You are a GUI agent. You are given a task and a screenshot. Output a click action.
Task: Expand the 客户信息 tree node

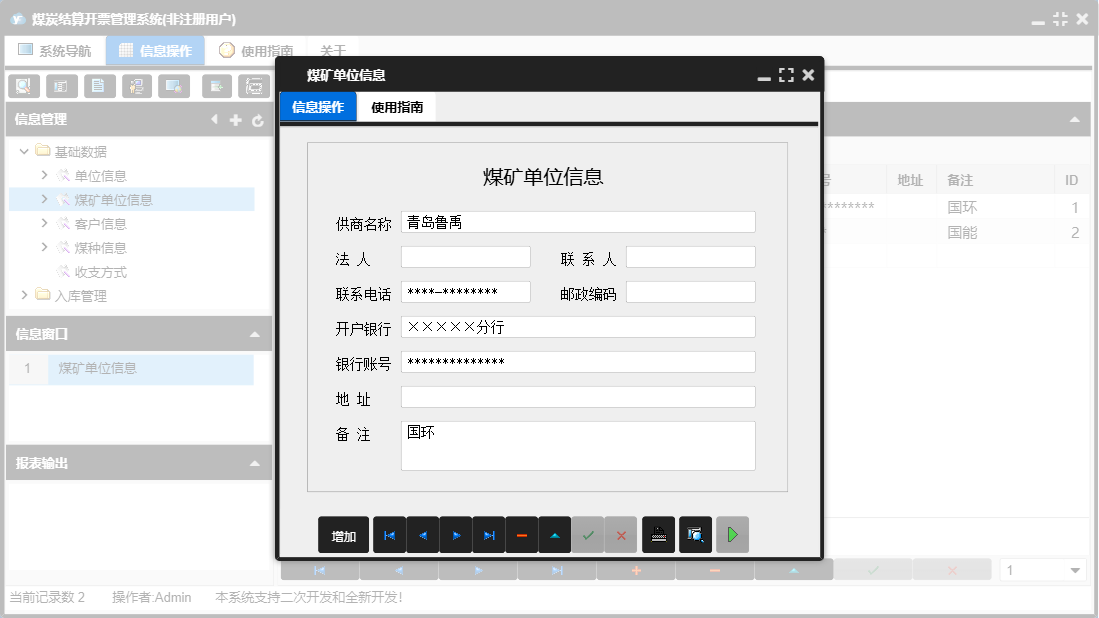43,223
